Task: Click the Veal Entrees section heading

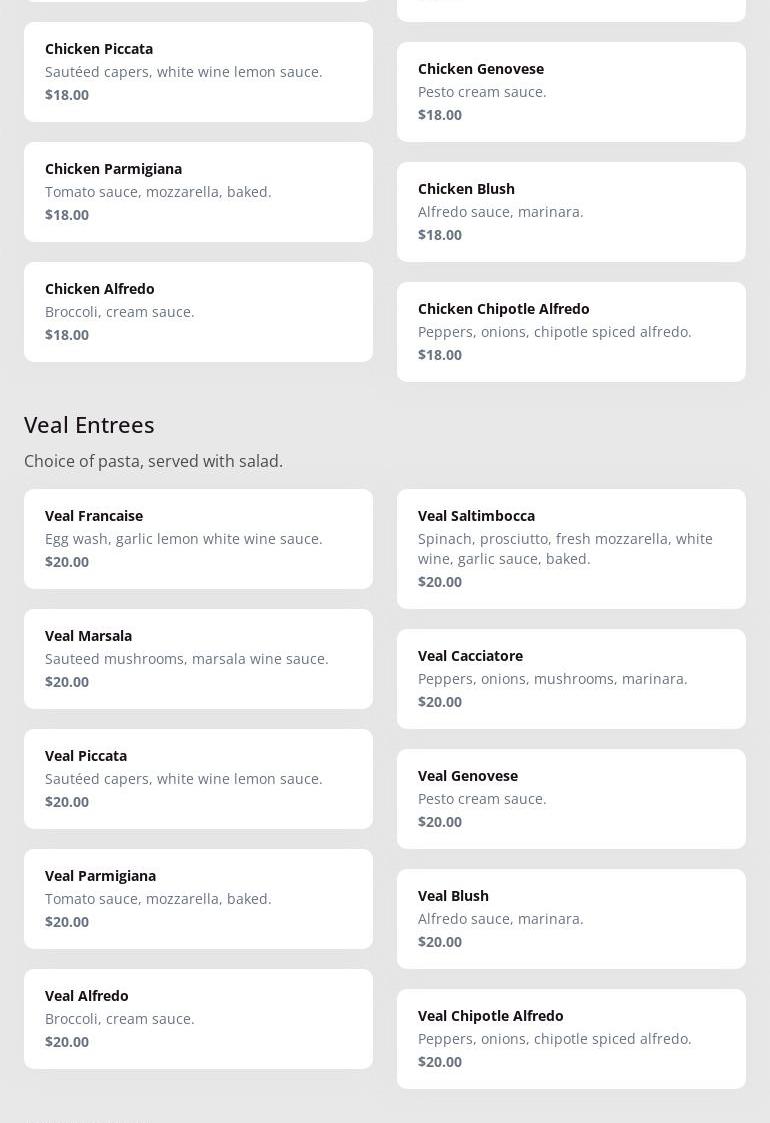Action: pos(89,425)
